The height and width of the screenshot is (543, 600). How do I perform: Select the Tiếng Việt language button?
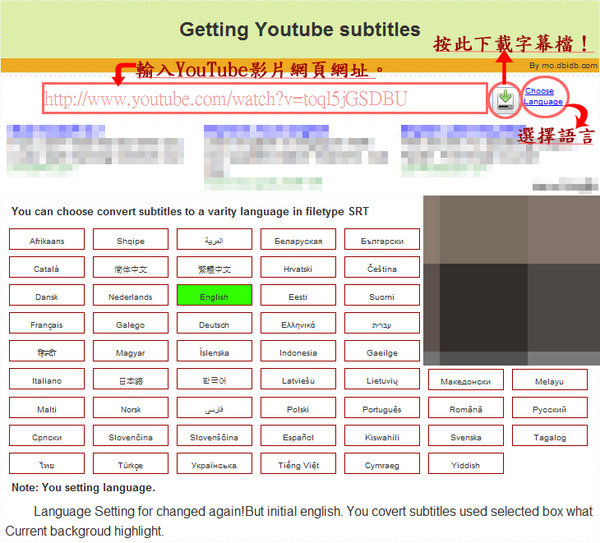coord(298,464)
